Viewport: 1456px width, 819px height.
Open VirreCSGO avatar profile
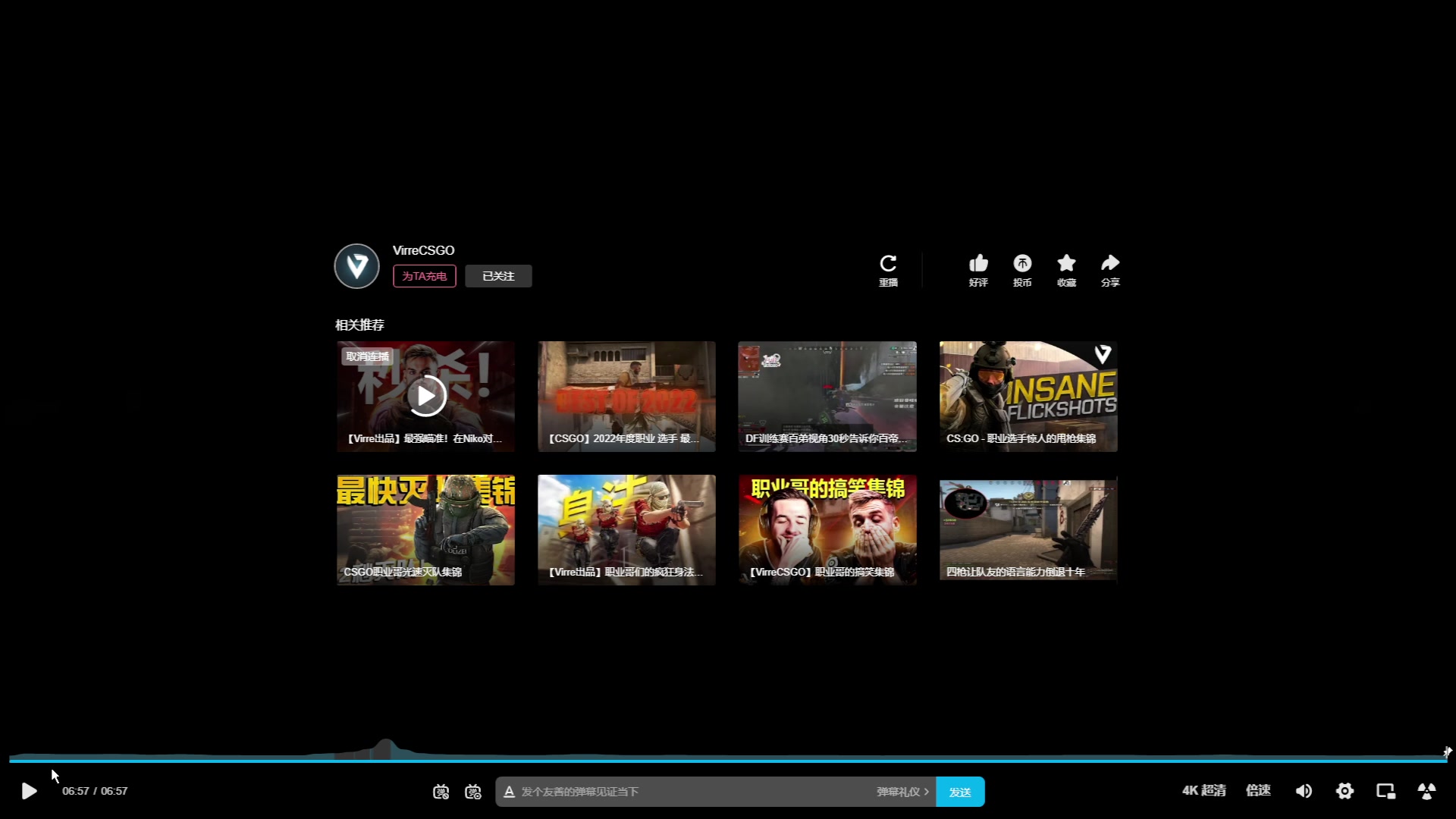(x=356, y=266)
